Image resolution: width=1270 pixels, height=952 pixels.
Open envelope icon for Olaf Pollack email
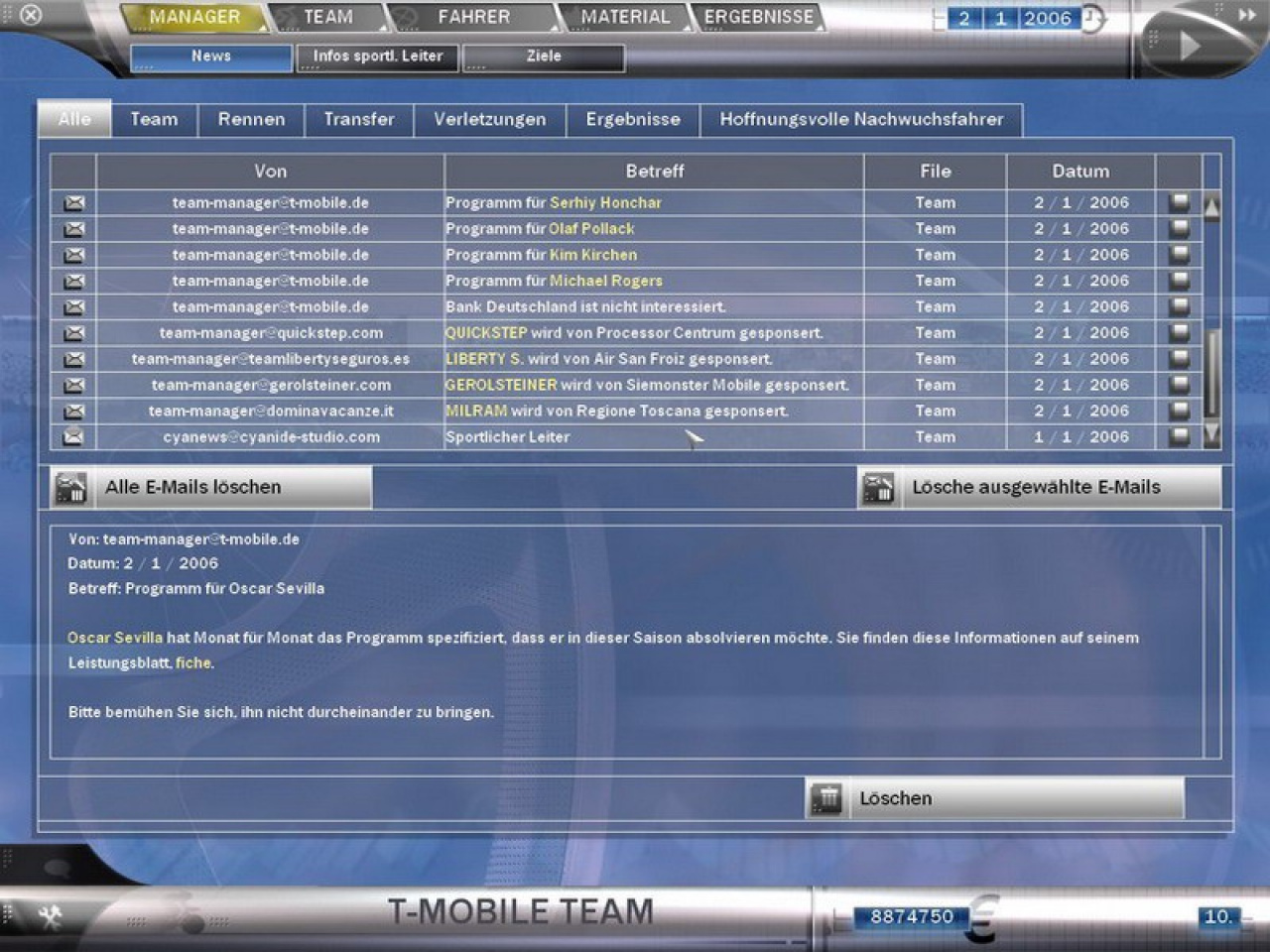[x=73, y=229]
